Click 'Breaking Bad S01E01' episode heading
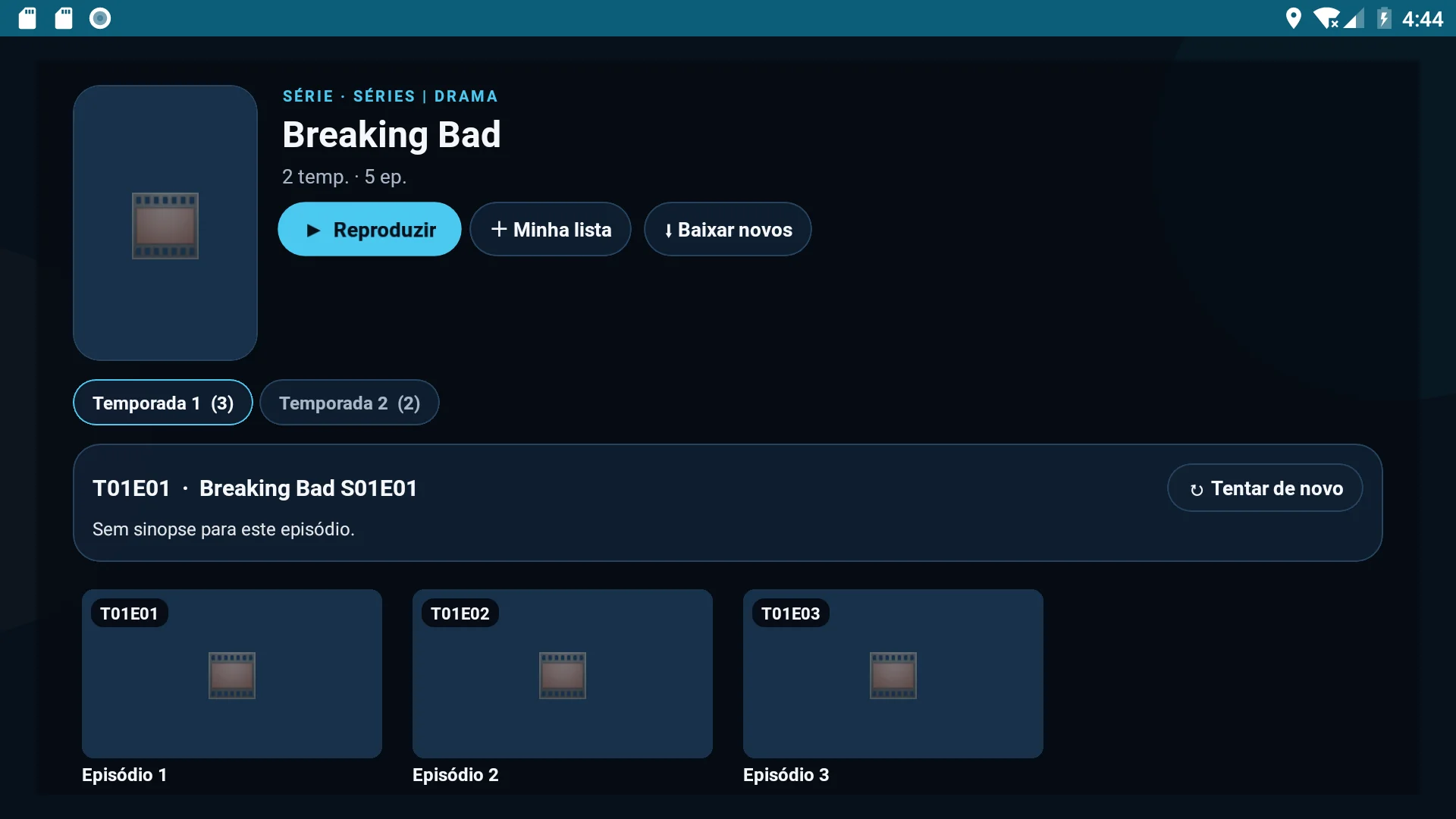1456x819 pixels. [x=309, y=488]
